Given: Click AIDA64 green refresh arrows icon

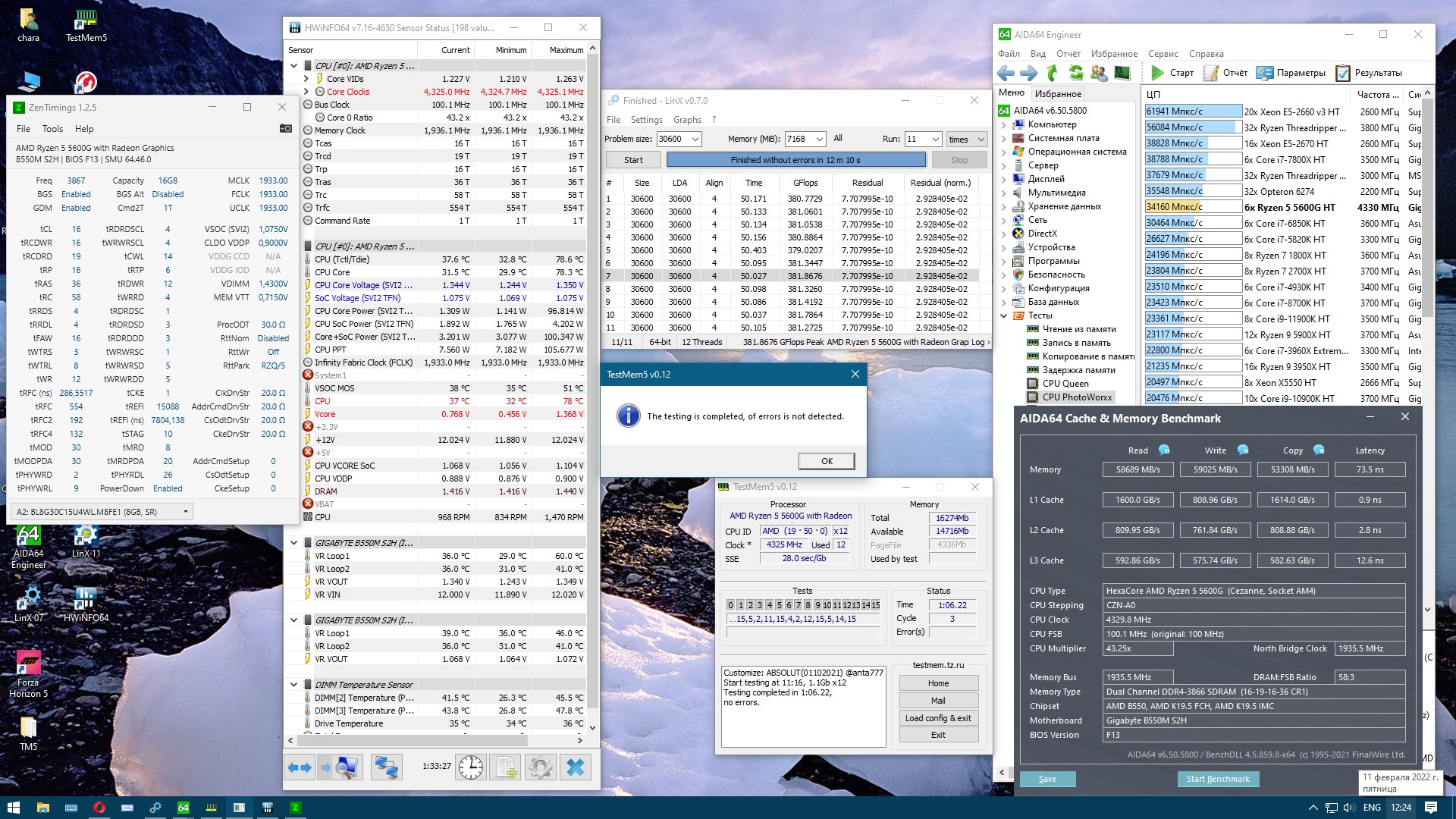Looking at the screenshot, I should pos(1075,73).
